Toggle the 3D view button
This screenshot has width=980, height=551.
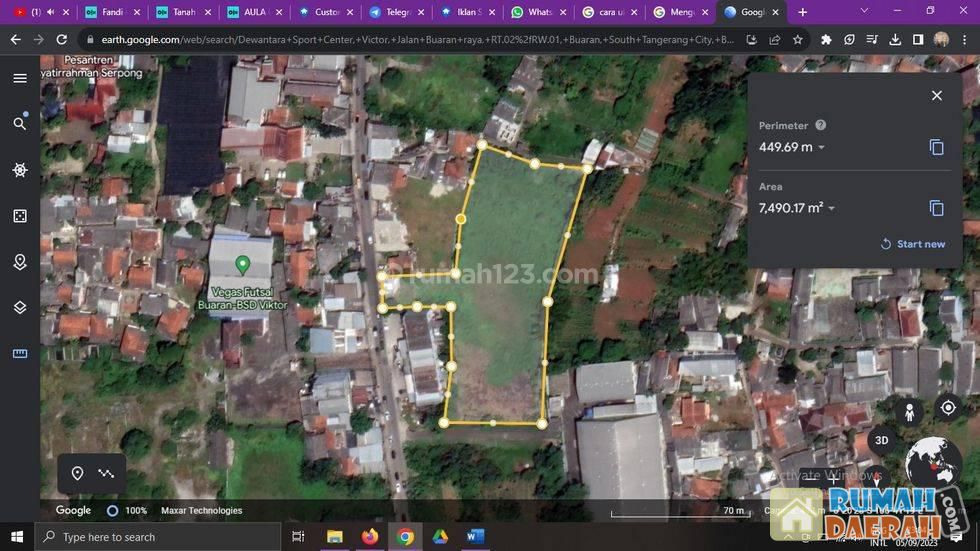click(x=881, y=440)
